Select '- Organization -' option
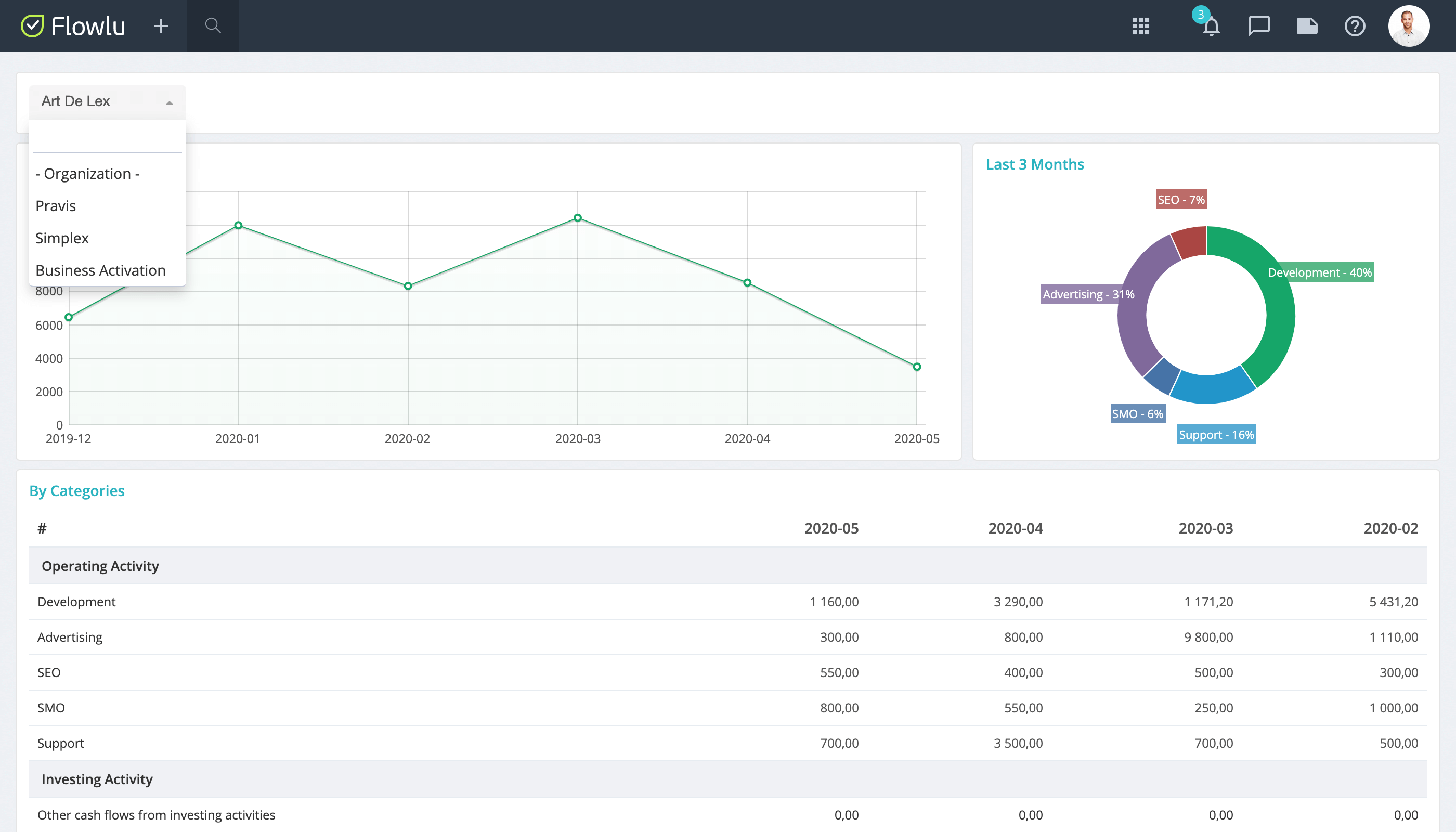Screen dimensions: 1456x832 (108, 174)
